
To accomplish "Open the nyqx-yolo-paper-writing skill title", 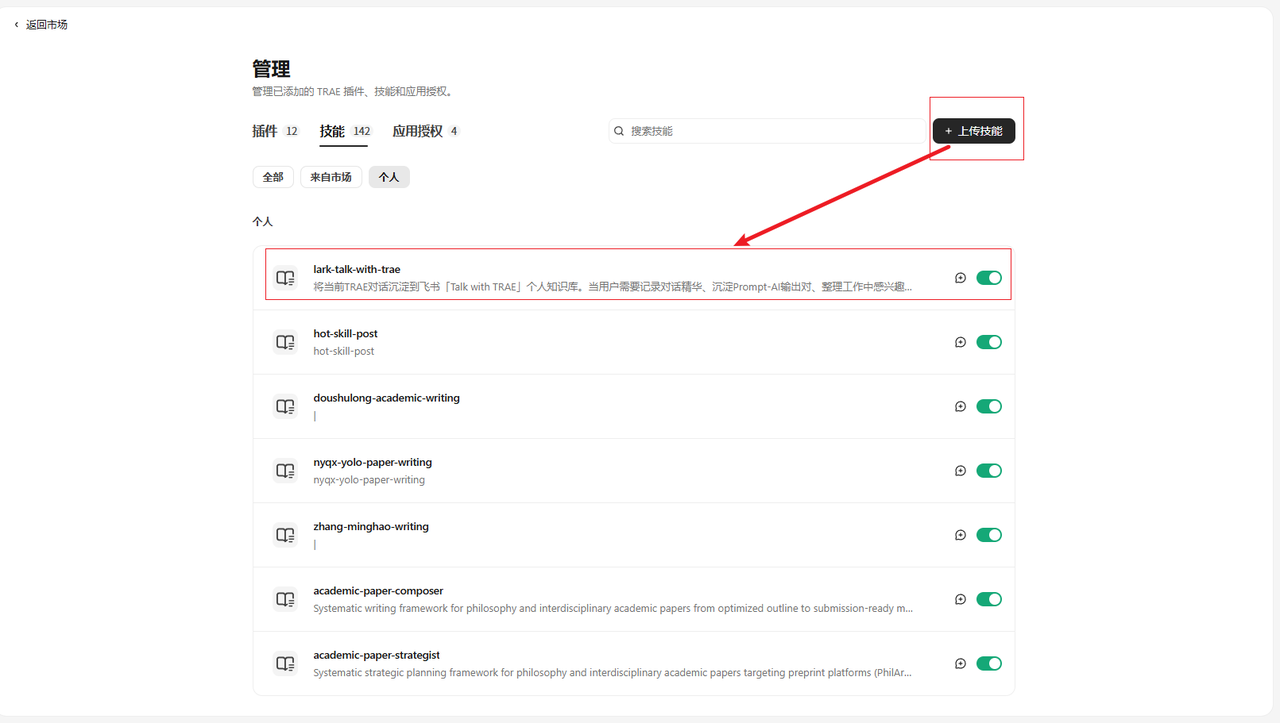I will (x=372, y=462).
